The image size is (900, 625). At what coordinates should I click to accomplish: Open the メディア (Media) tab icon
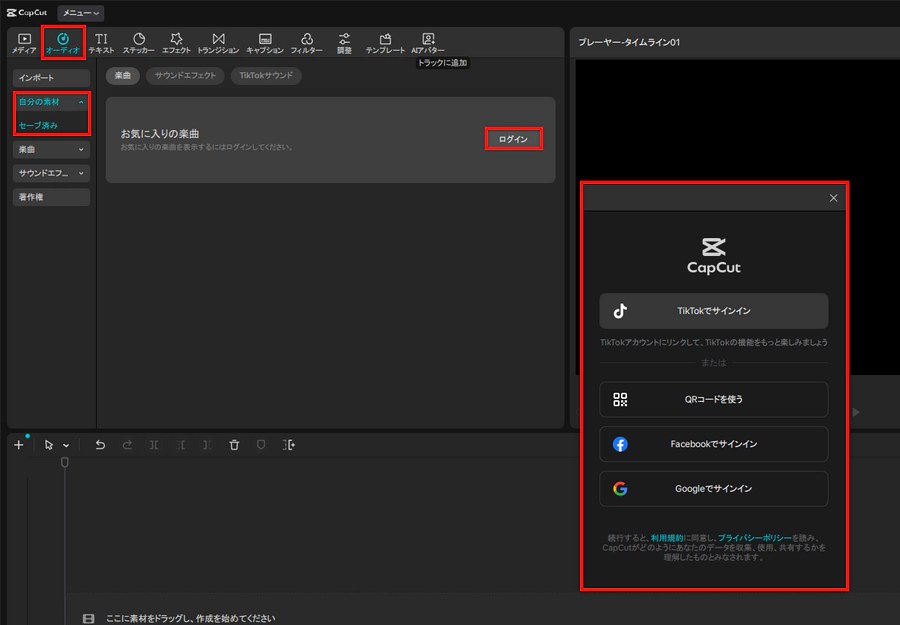24,43
